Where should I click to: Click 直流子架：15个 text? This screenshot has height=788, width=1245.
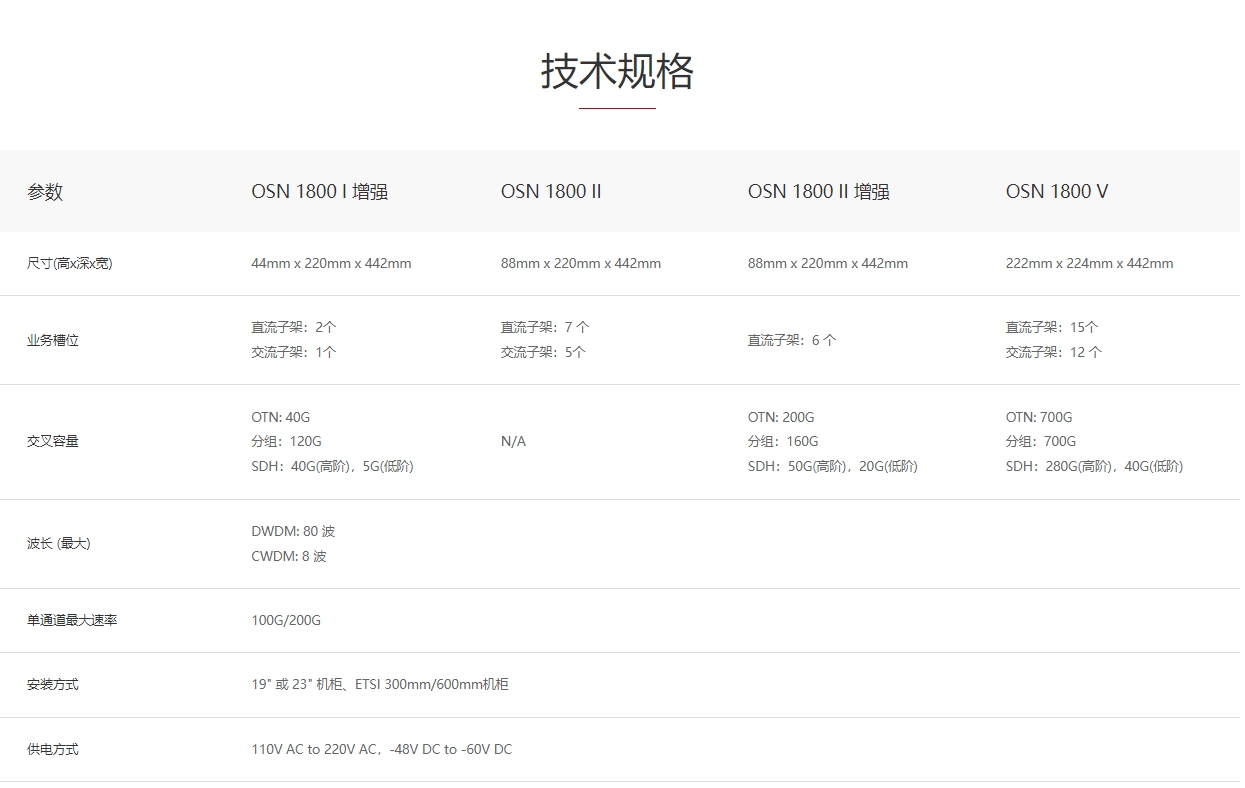pos(1052,327)
